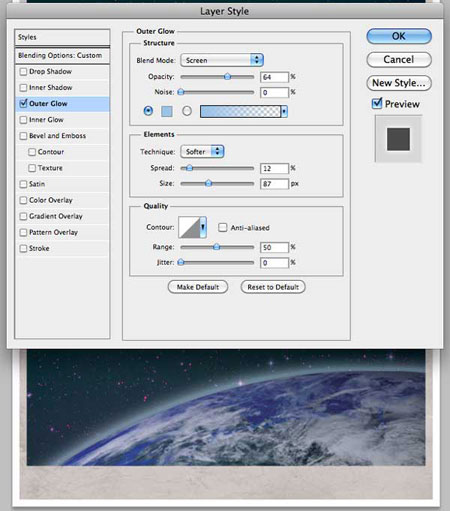Click the glow gradient preview bar
Image resolution: width=450 pixels, height=511 pixels.
pos(240,111)
